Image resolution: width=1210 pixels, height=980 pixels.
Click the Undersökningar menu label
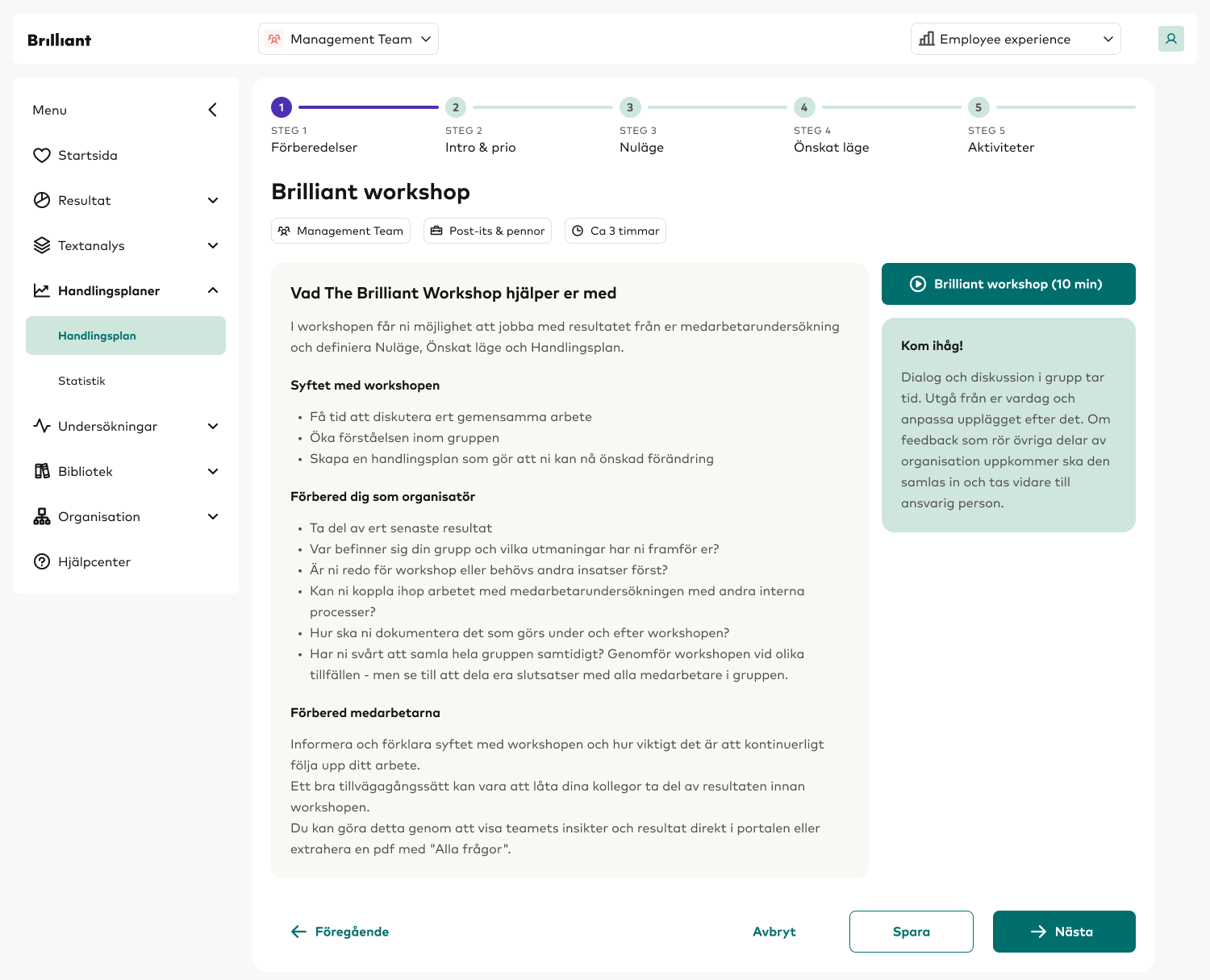107,426
